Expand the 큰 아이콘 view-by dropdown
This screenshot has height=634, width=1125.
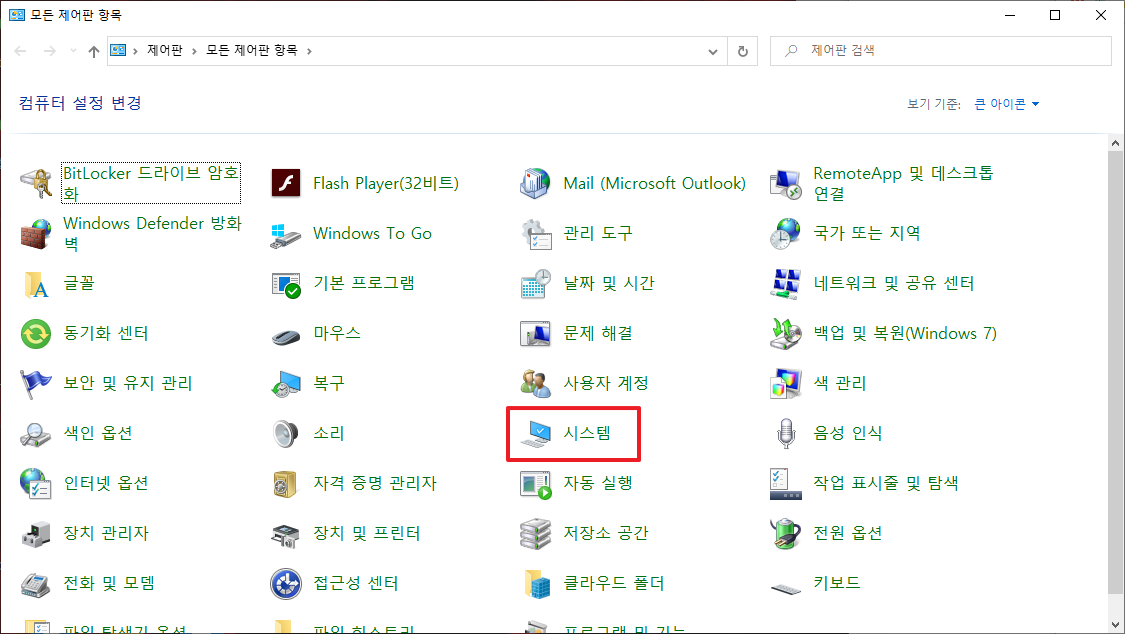coord(1007,104)
